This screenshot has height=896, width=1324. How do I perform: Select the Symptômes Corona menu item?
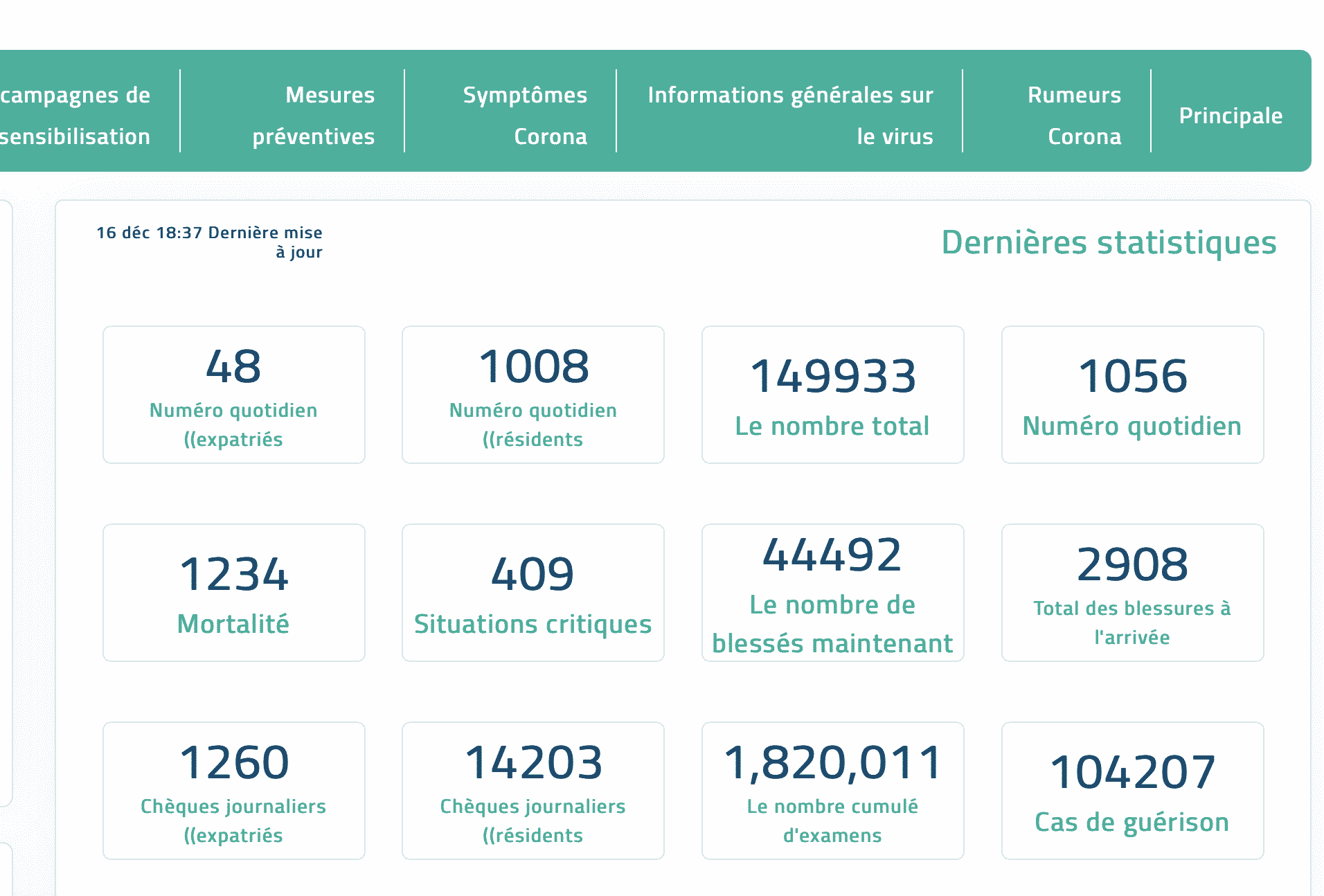pyautogui.click(x=524, y=116)
